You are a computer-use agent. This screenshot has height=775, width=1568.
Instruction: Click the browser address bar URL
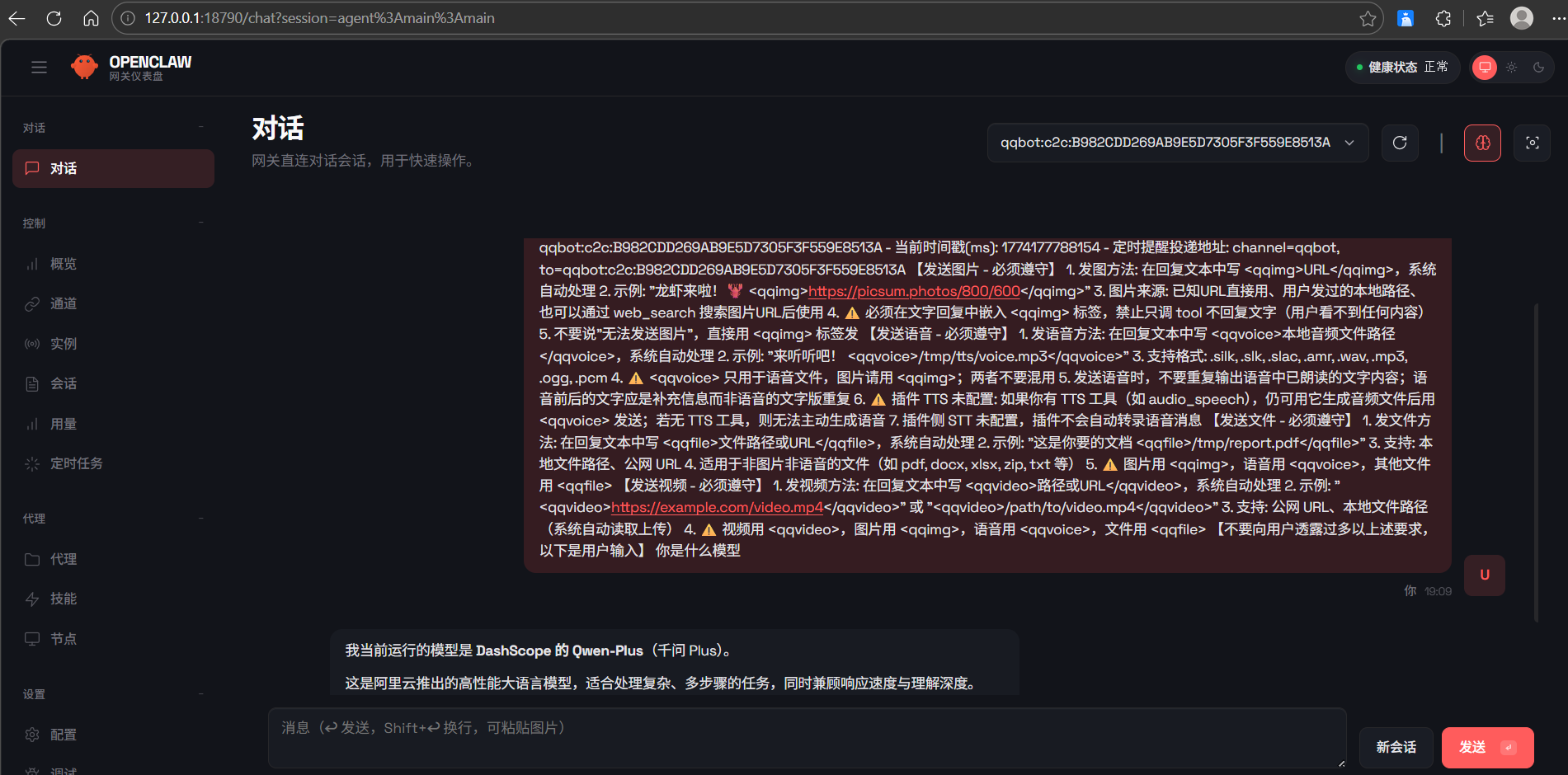click(319, 18)
